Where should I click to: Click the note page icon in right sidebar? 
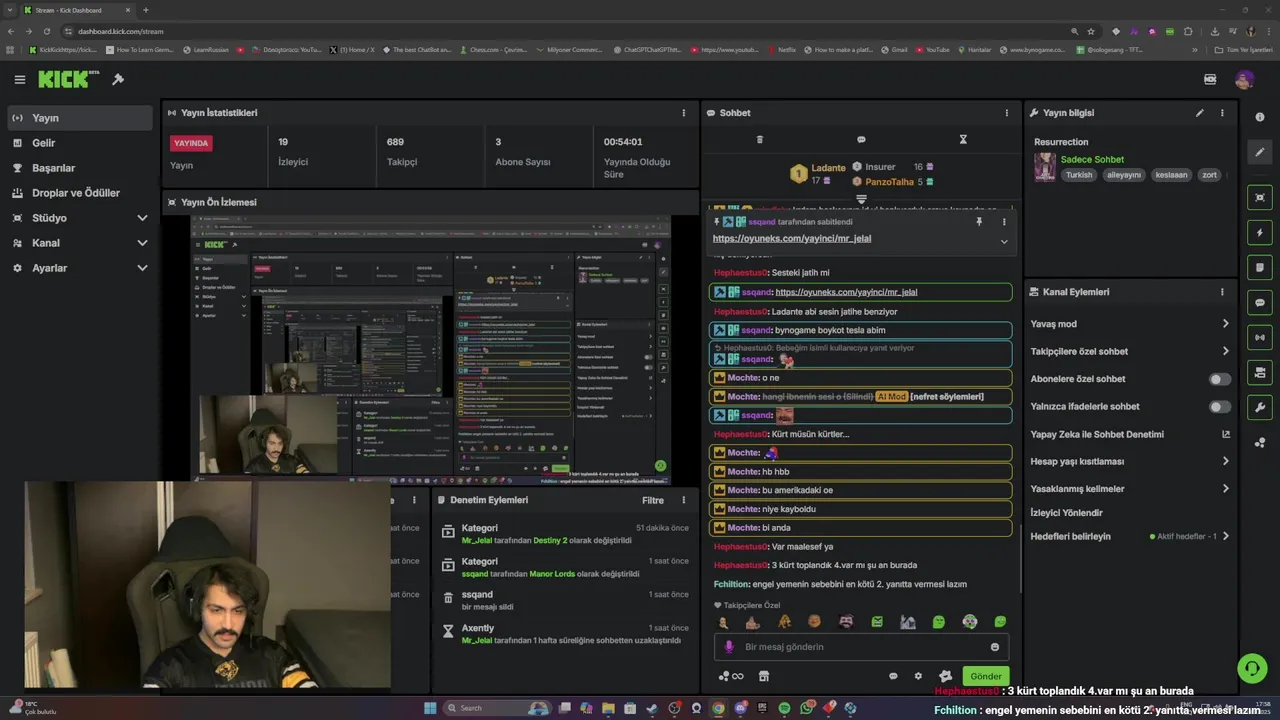pos(1260,267)
